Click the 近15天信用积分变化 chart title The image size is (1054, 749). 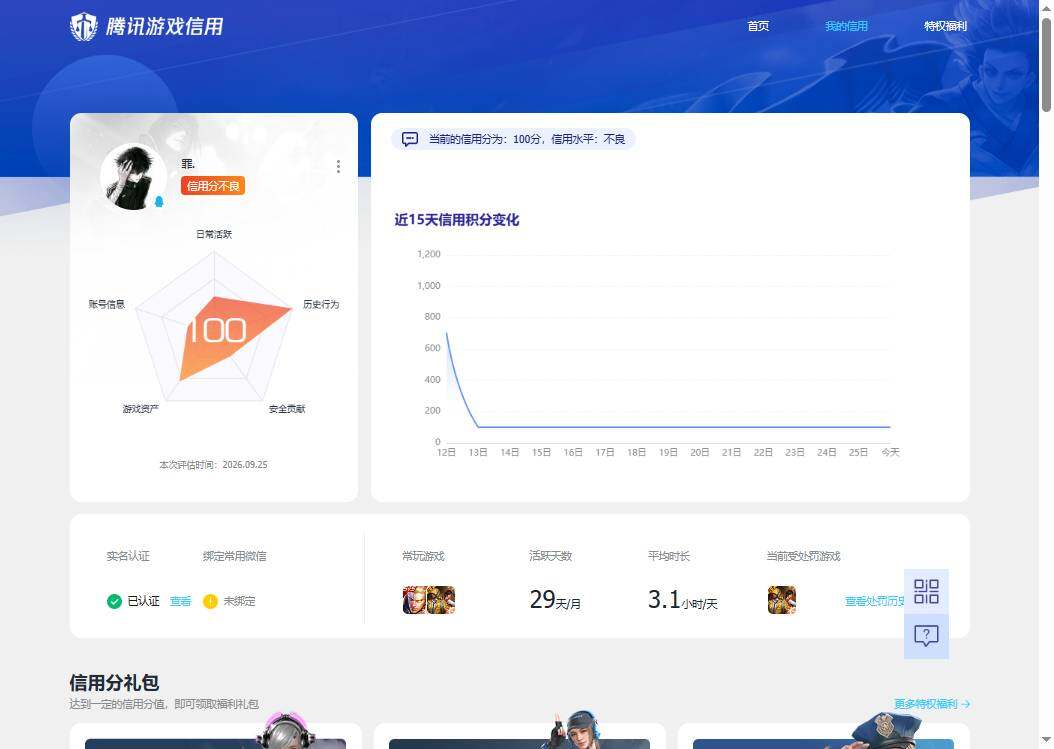pyautogui.click(x=456, y=220)
